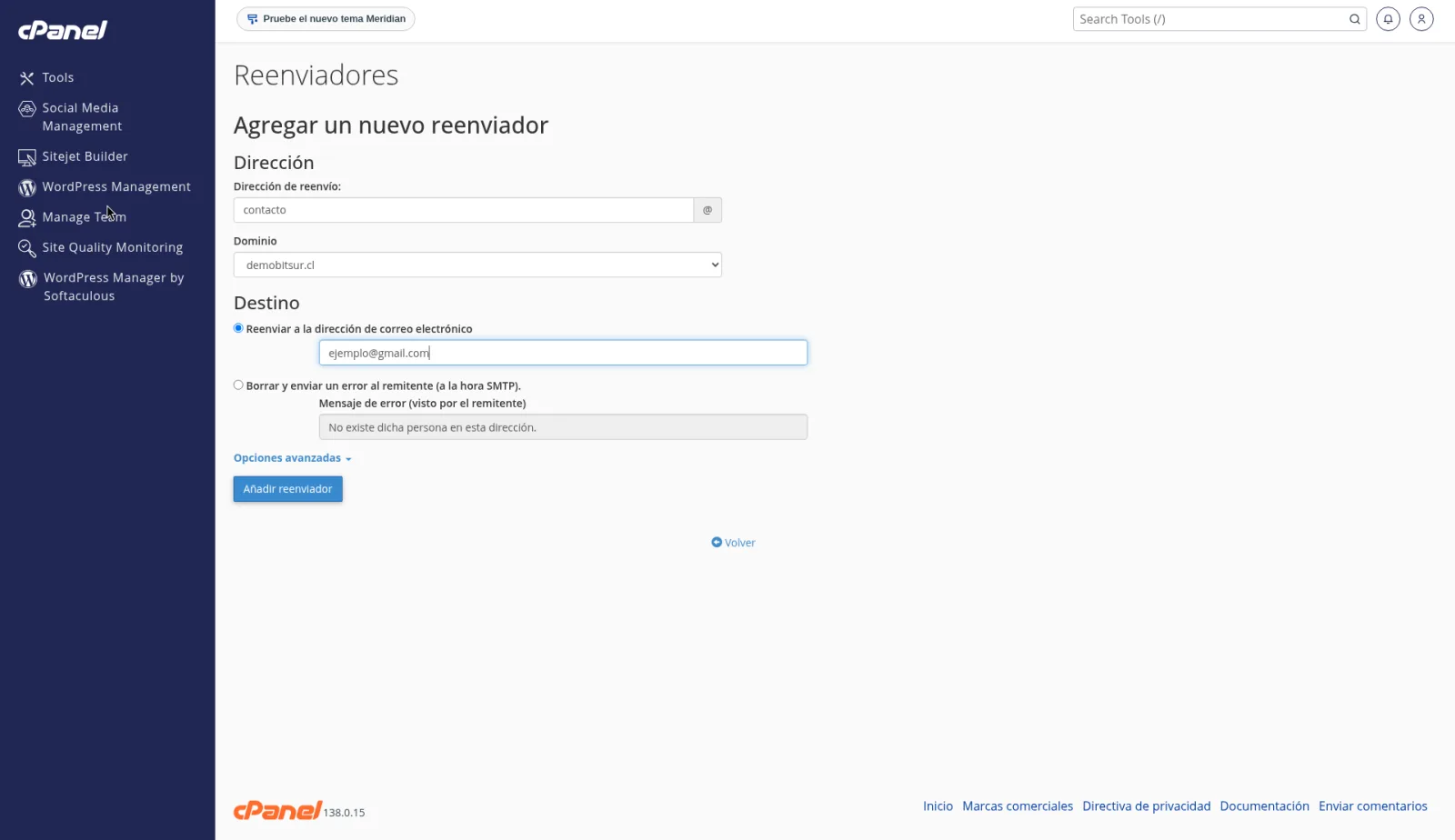Screen dimensions: 1455x840
Task: Open Directiva de privacidad footer link
Action: click(x=1147, y=806)
